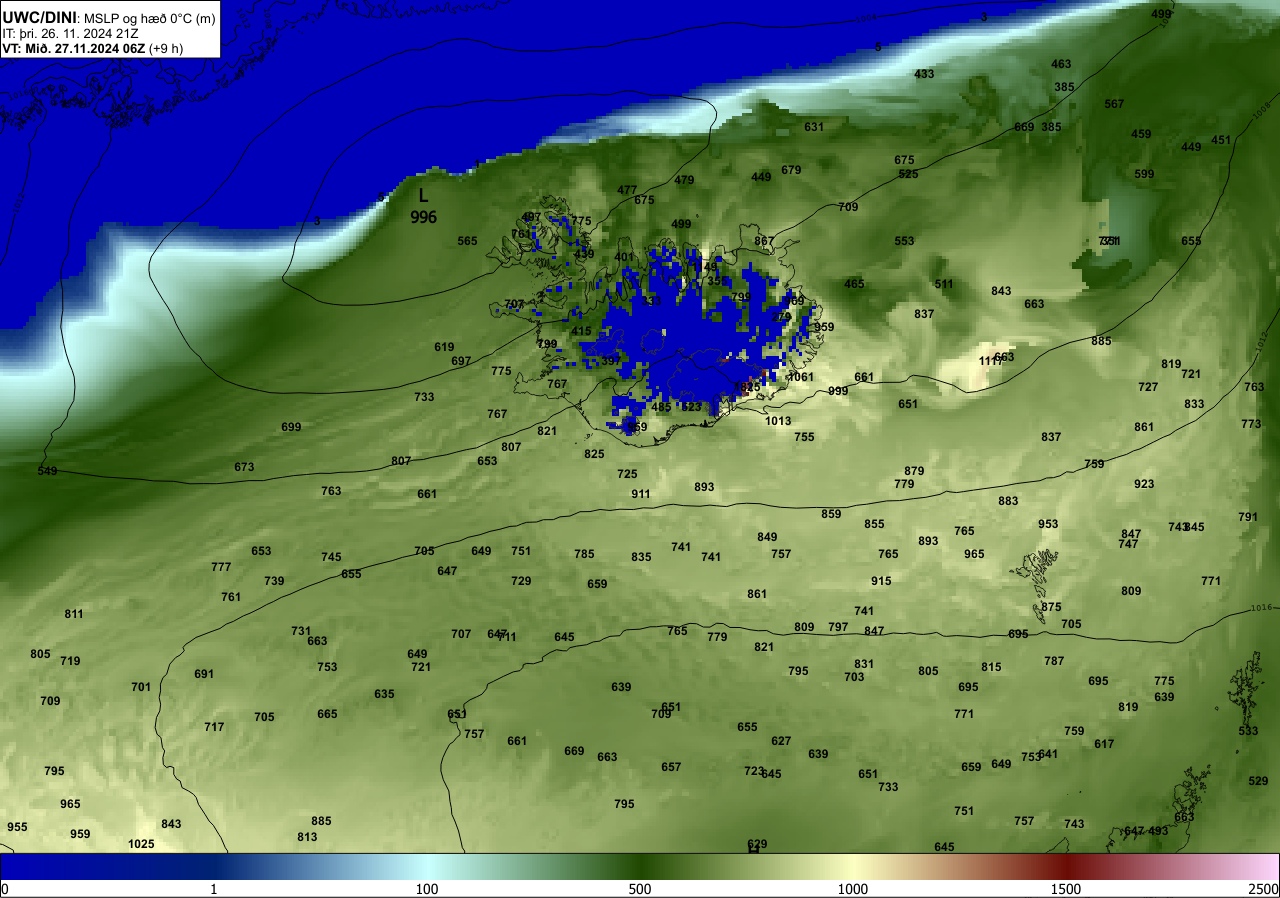Click the 785 map value
1280x898 pixels.
584,555
